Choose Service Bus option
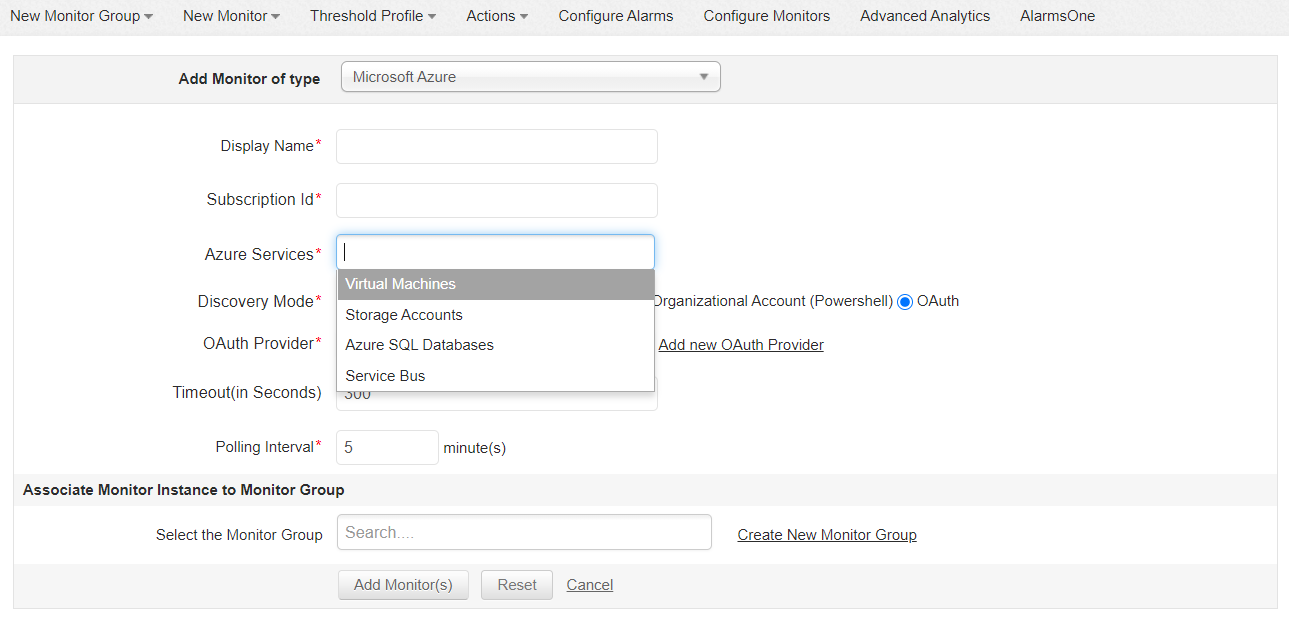Screen dimensions: 1289x626 [x=496, y=376]
